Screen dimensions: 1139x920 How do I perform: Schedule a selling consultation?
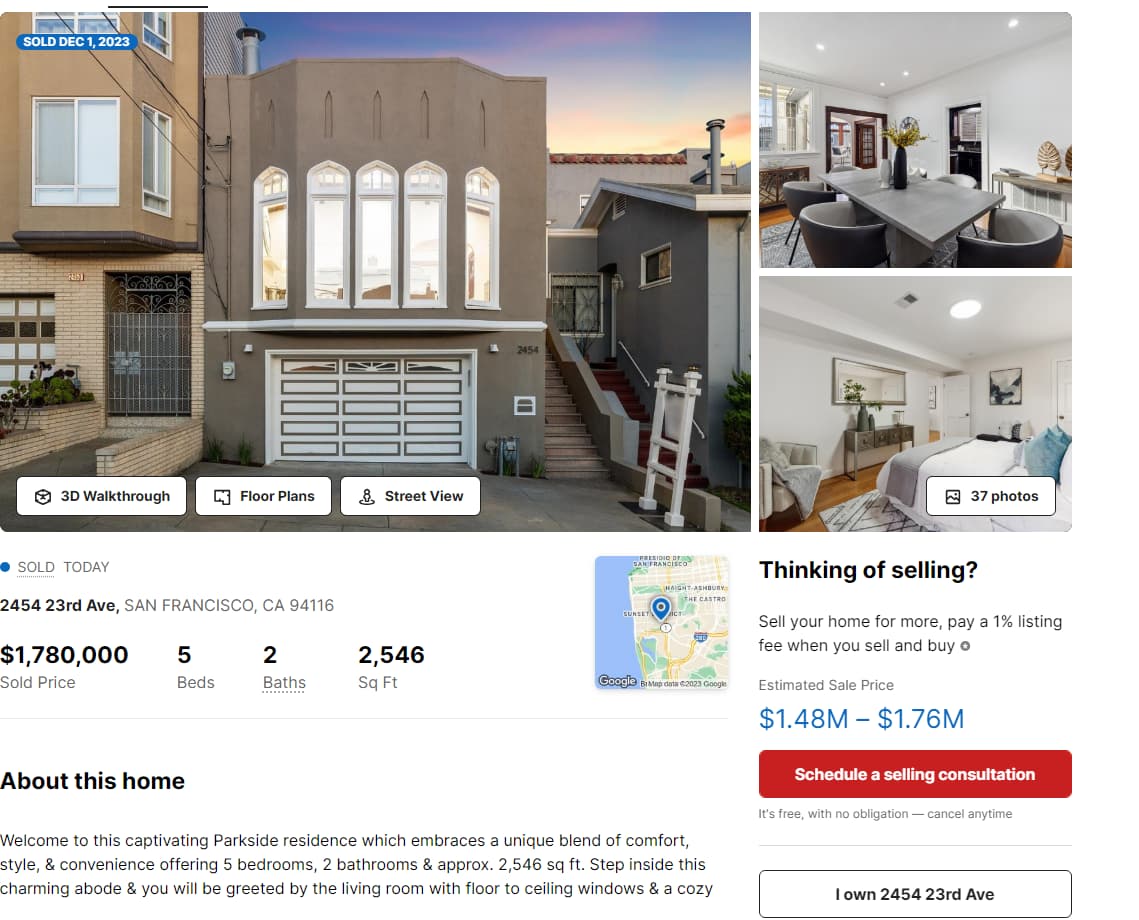pyautogui.click(x=915, y=774)
